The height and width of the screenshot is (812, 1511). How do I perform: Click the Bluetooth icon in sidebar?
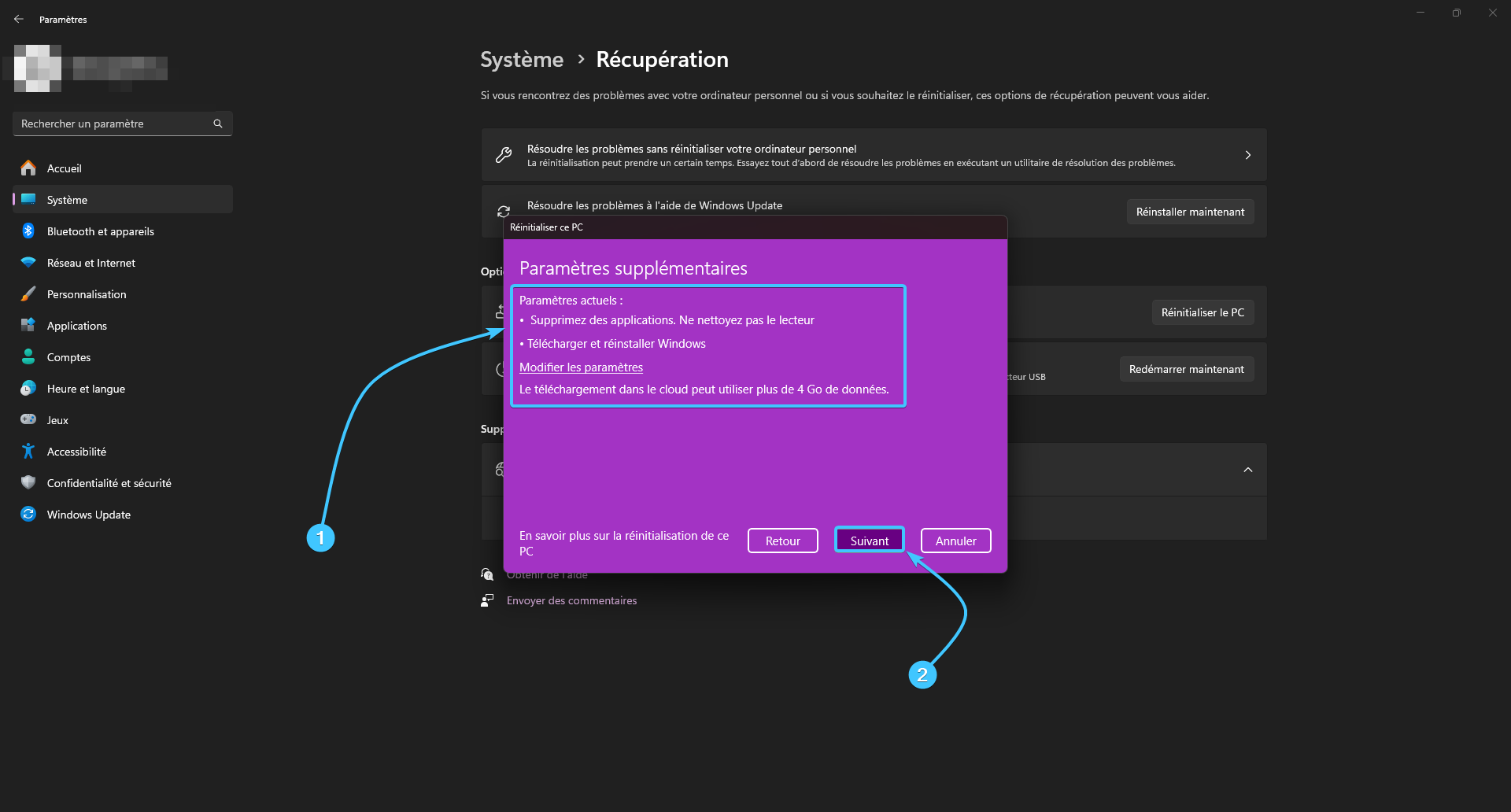tap(28, 231)
